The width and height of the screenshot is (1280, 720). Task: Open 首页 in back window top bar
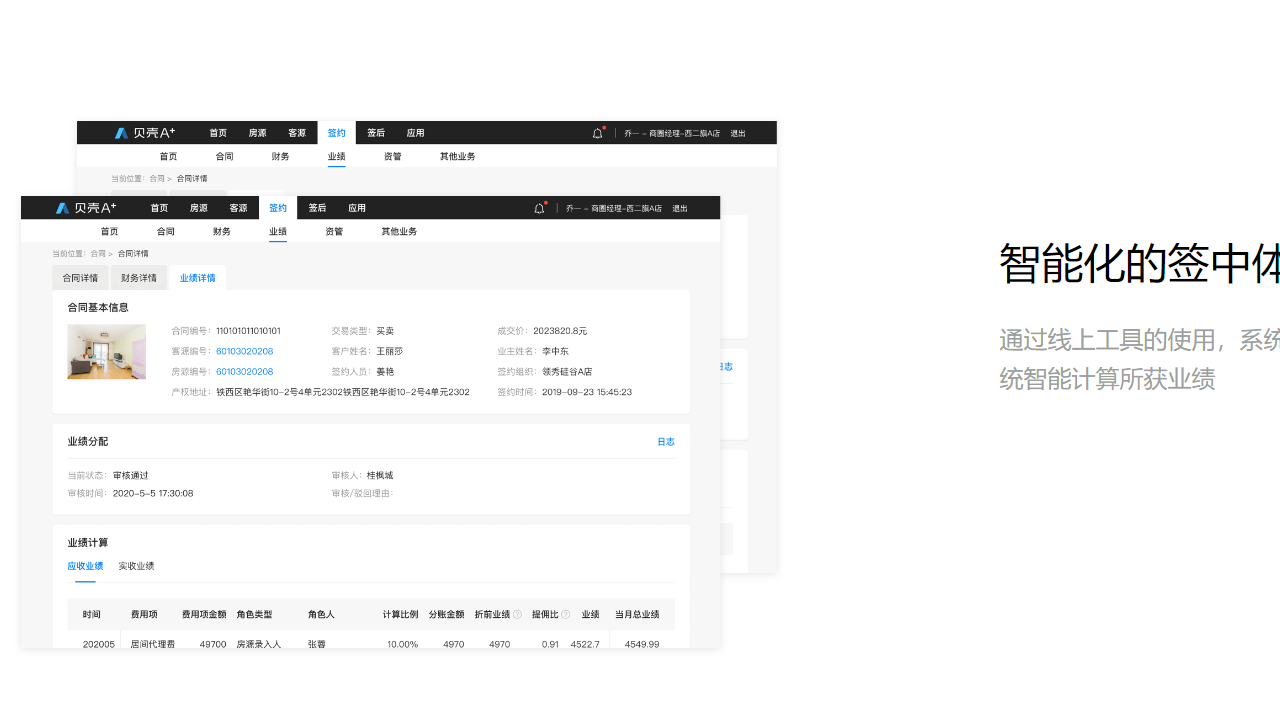(218, 133)
